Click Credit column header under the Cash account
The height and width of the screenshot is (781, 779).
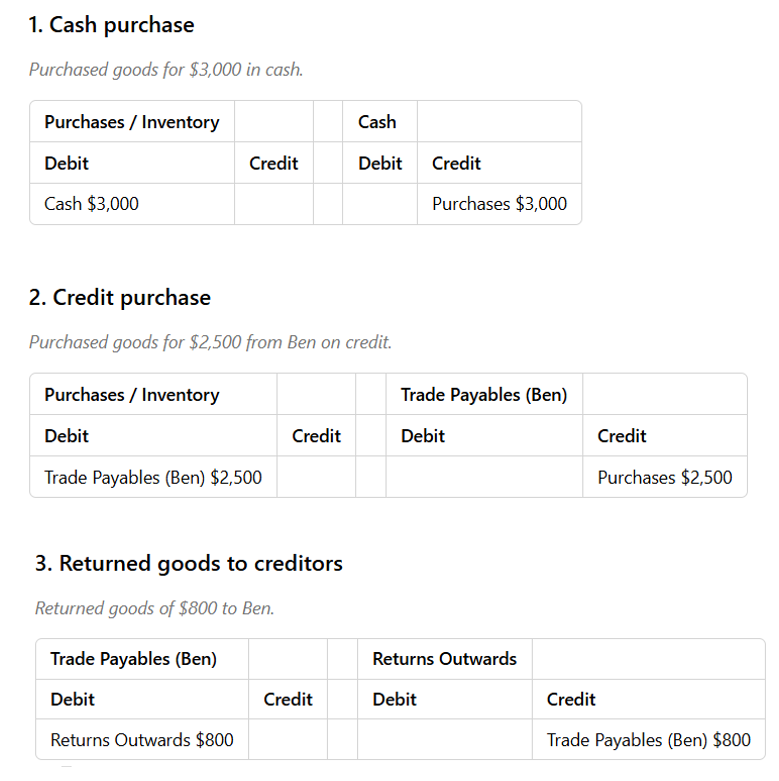coord(456,163)
